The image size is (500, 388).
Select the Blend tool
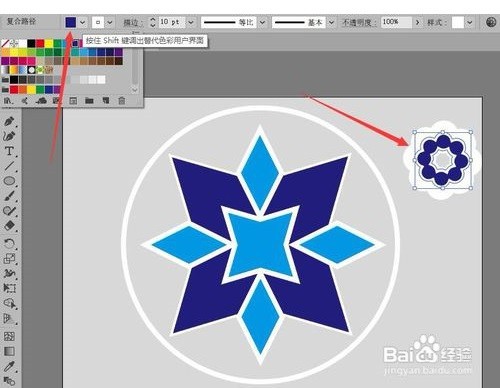click(9, 381)
